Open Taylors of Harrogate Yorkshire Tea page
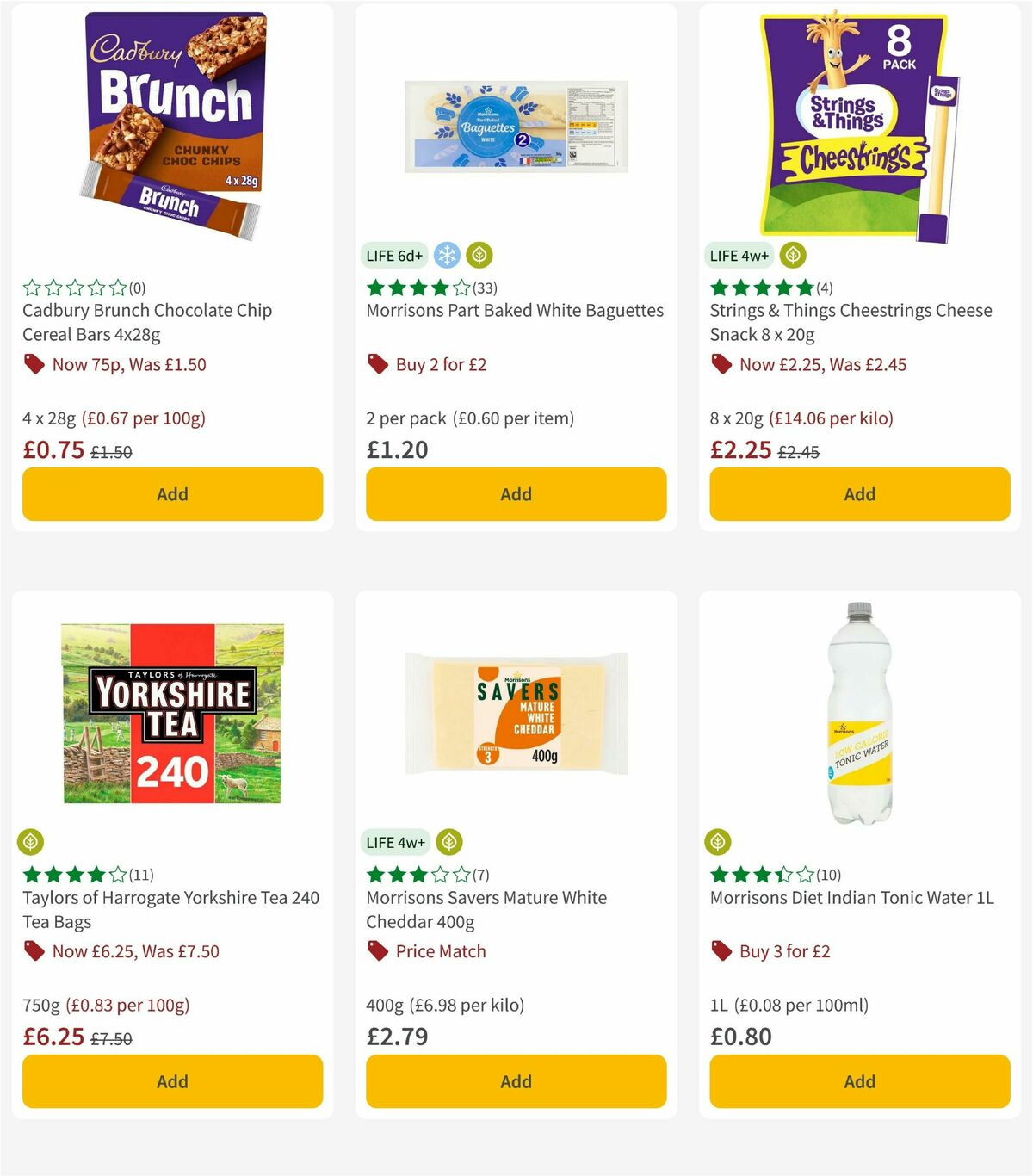The height and width of the screenshot is (1176, 1033). tap(170, 909)
